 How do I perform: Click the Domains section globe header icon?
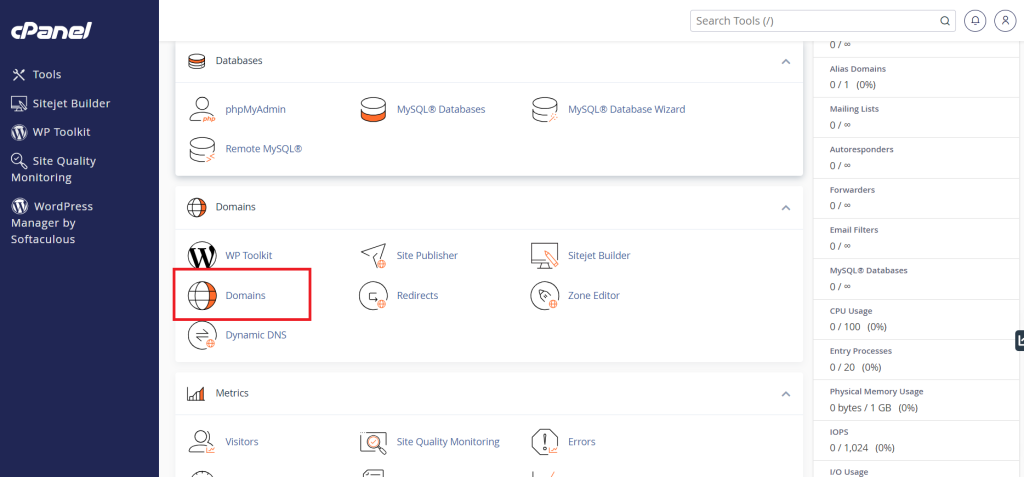(x=196, y=207)
